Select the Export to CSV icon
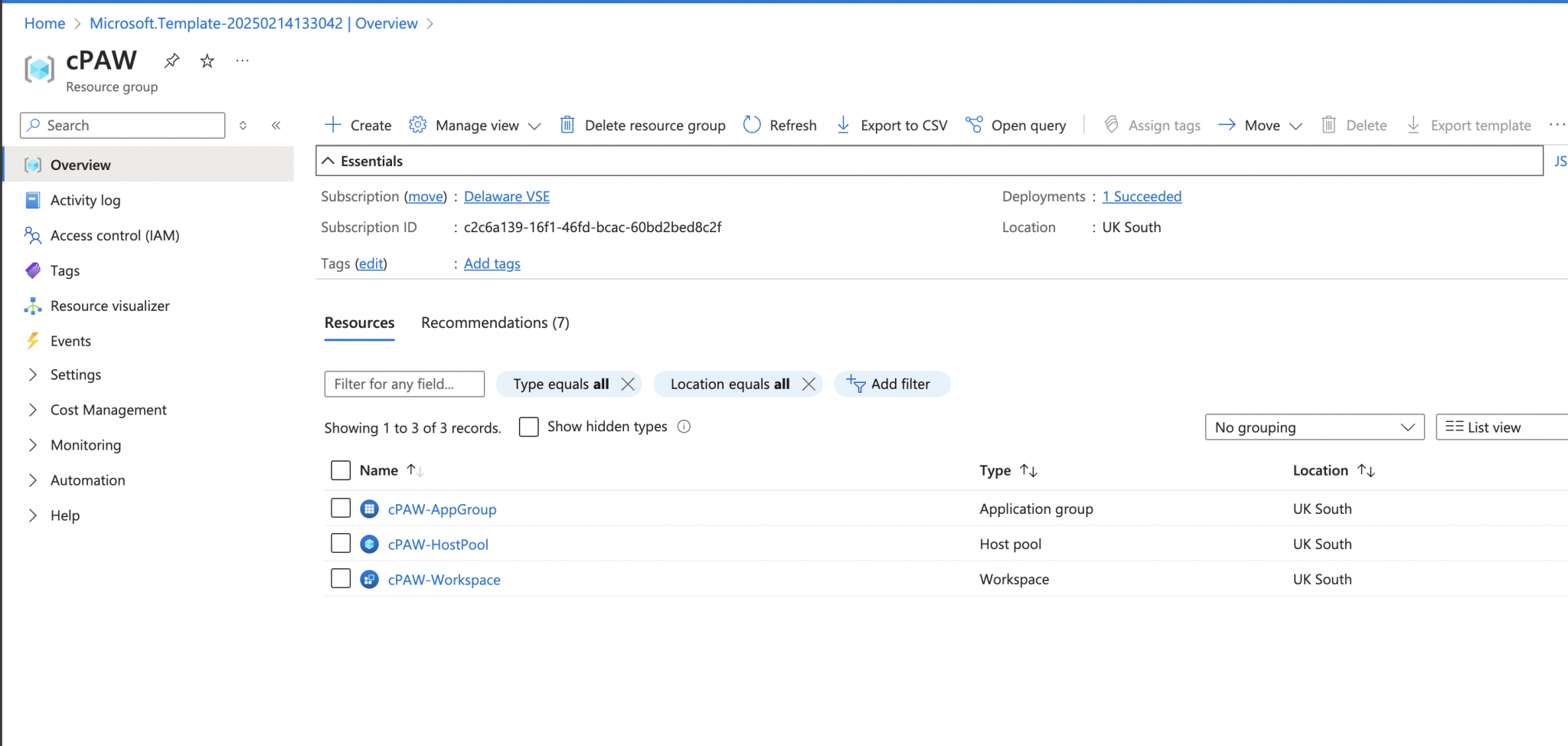1568x746 pixels. pos(843,125)
